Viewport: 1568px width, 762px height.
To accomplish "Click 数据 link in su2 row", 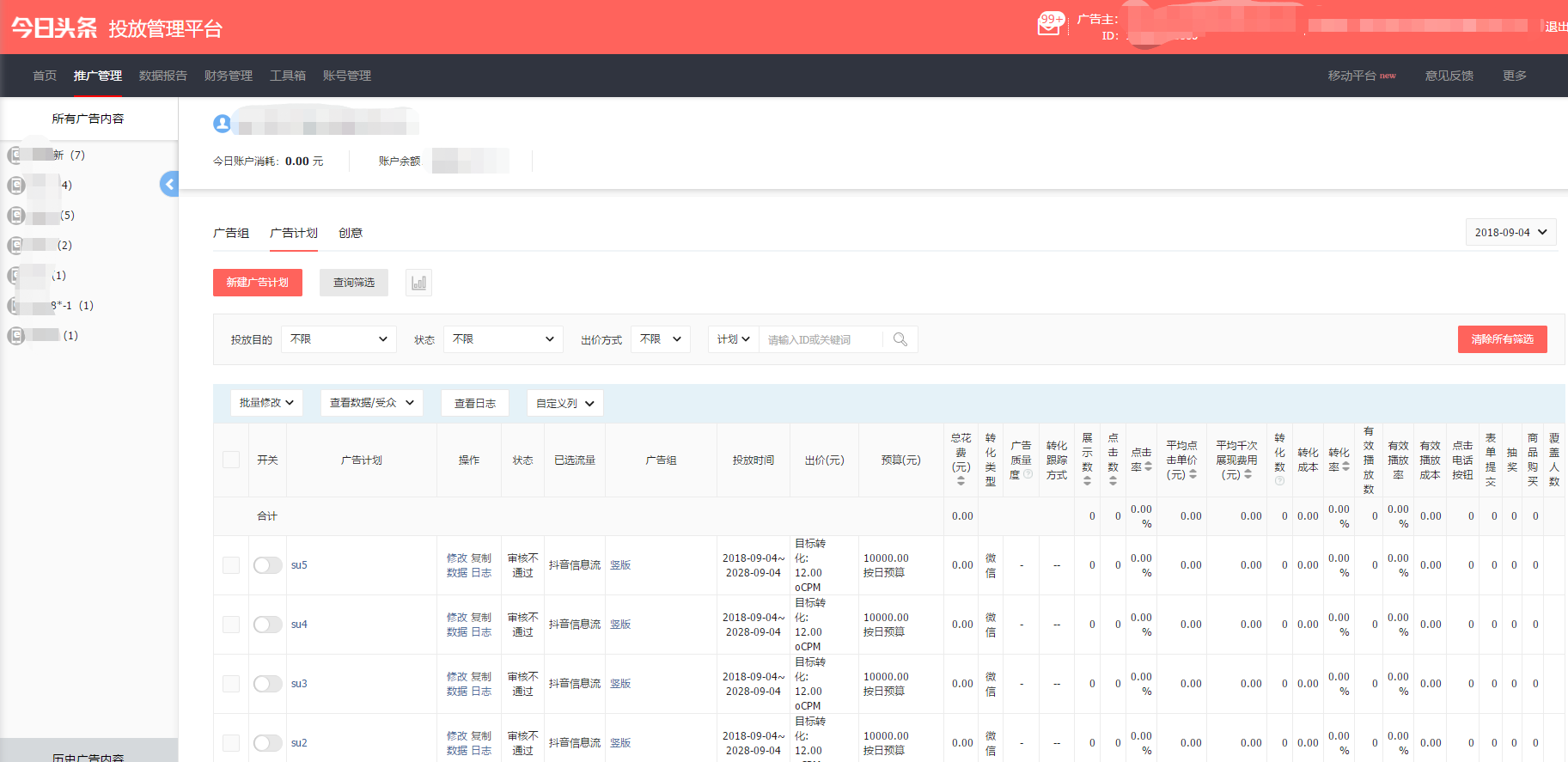I will coord(457,751).
